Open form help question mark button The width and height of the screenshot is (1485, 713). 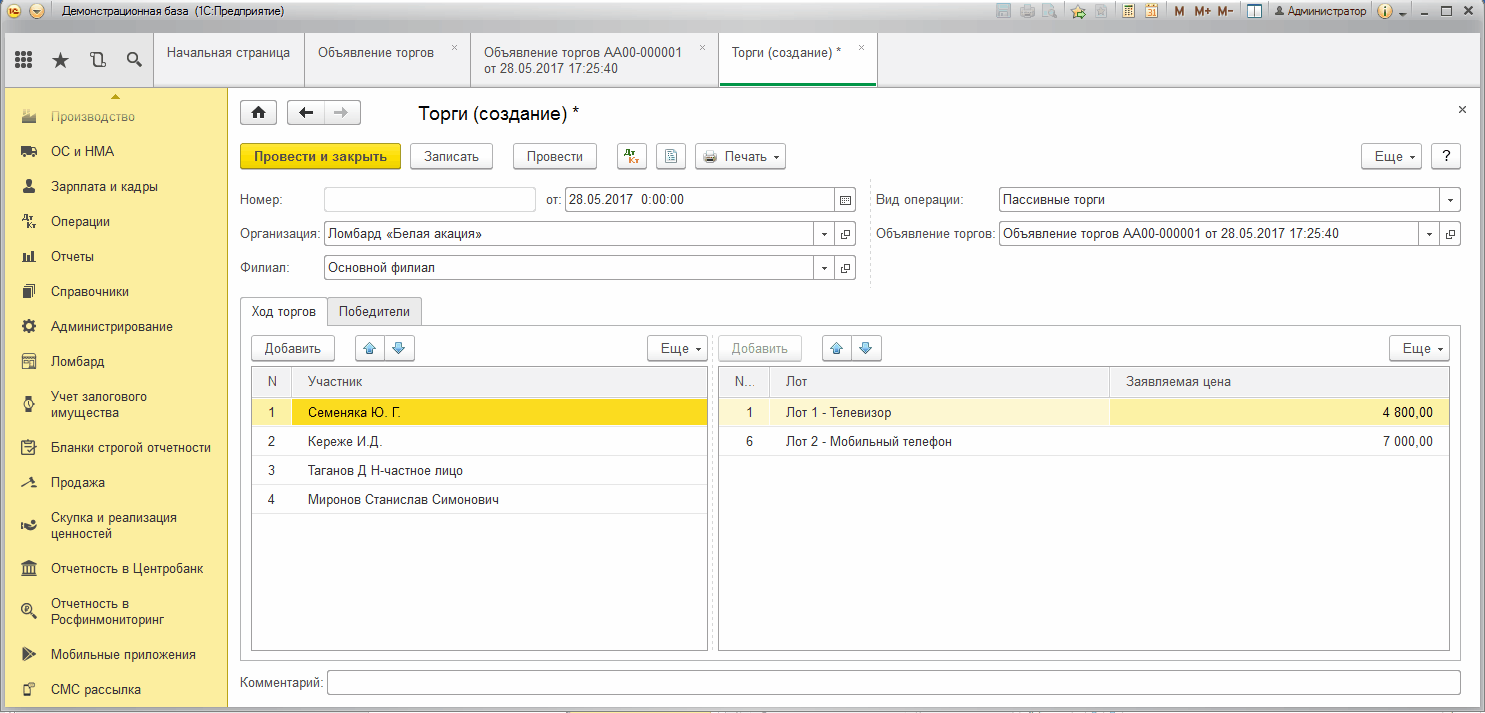(x=1446, y=156)
